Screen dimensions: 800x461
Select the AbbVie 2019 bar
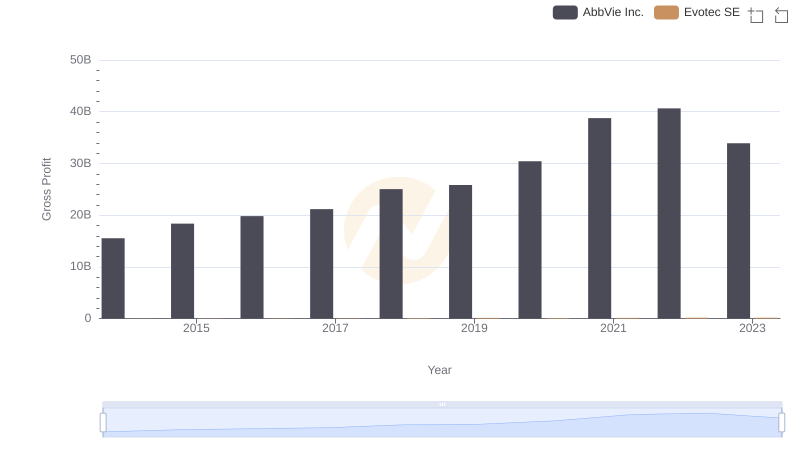tap(460, 252)
